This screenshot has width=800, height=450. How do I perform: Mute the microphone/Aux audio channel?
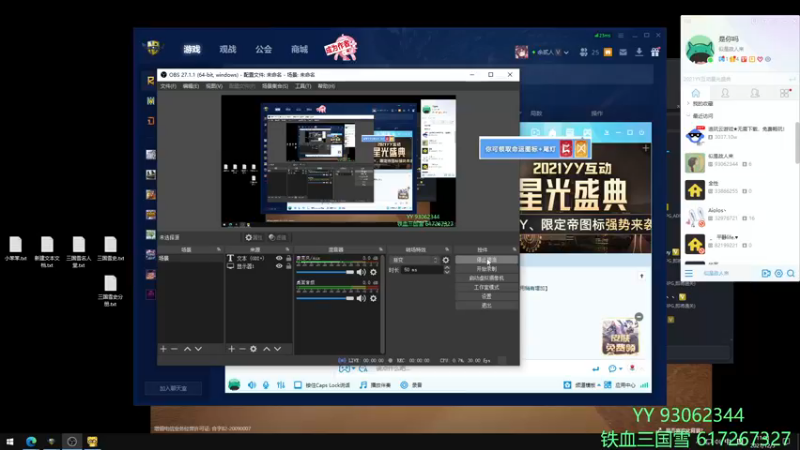click(361, 272)
